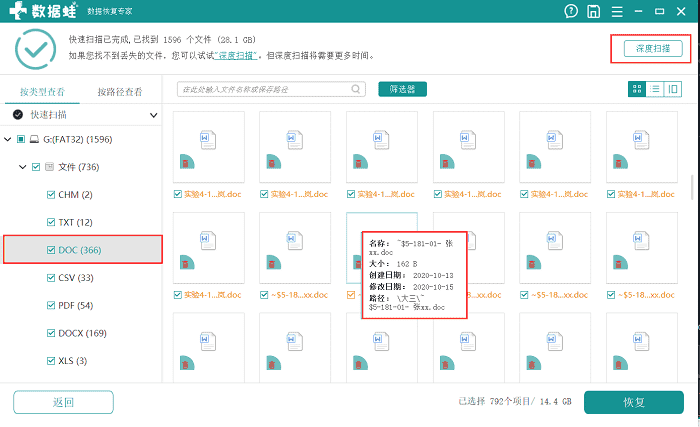Click the G: drive icon

click(x=34, y=139)
